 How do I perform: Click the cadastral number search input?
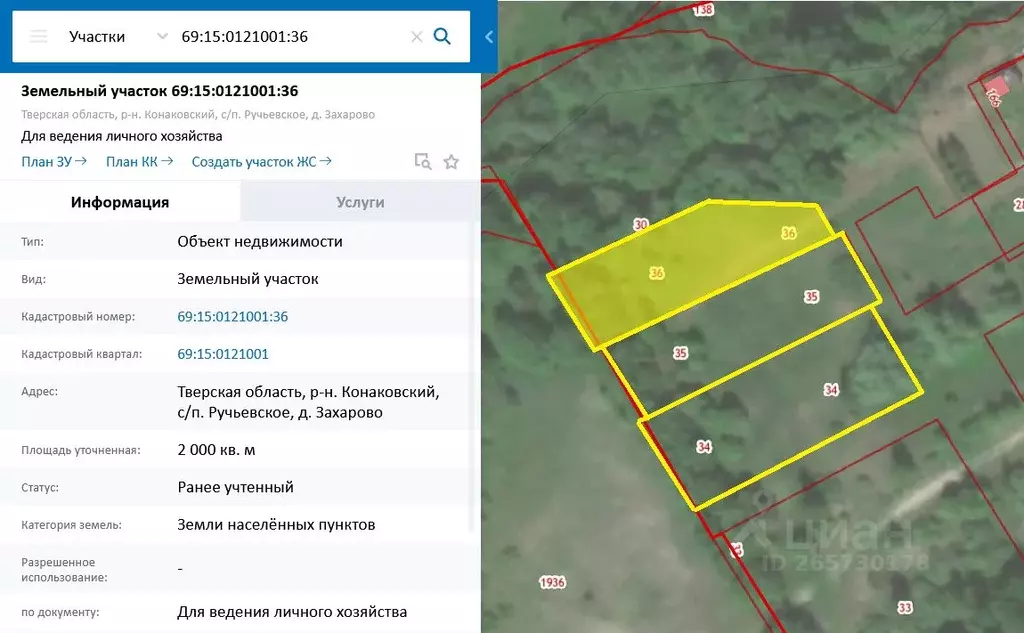290,37
